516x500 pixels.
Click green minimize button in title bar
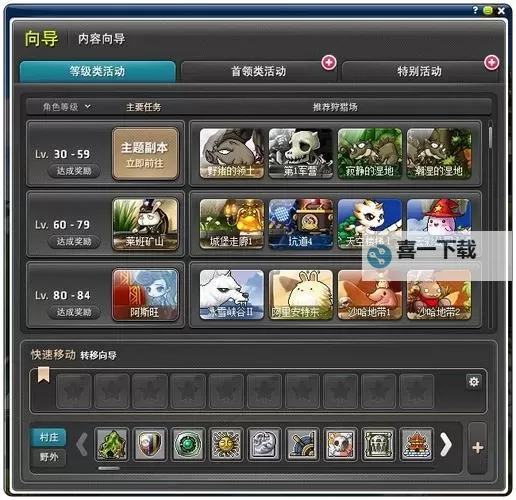(x=488, y=11)
